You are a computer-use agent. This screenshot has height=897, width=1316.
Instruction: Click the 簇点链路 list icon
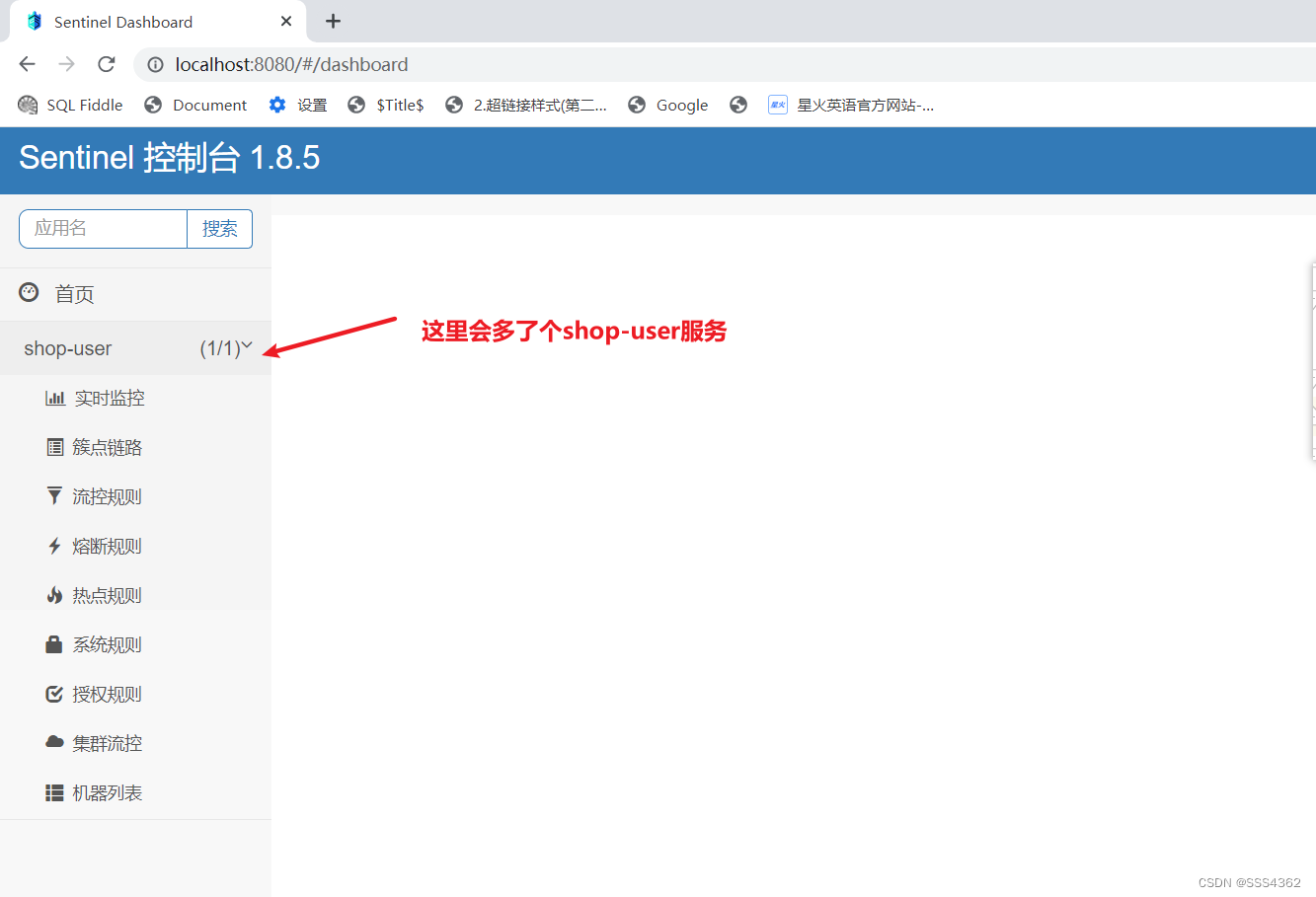[x=55, y=448]
